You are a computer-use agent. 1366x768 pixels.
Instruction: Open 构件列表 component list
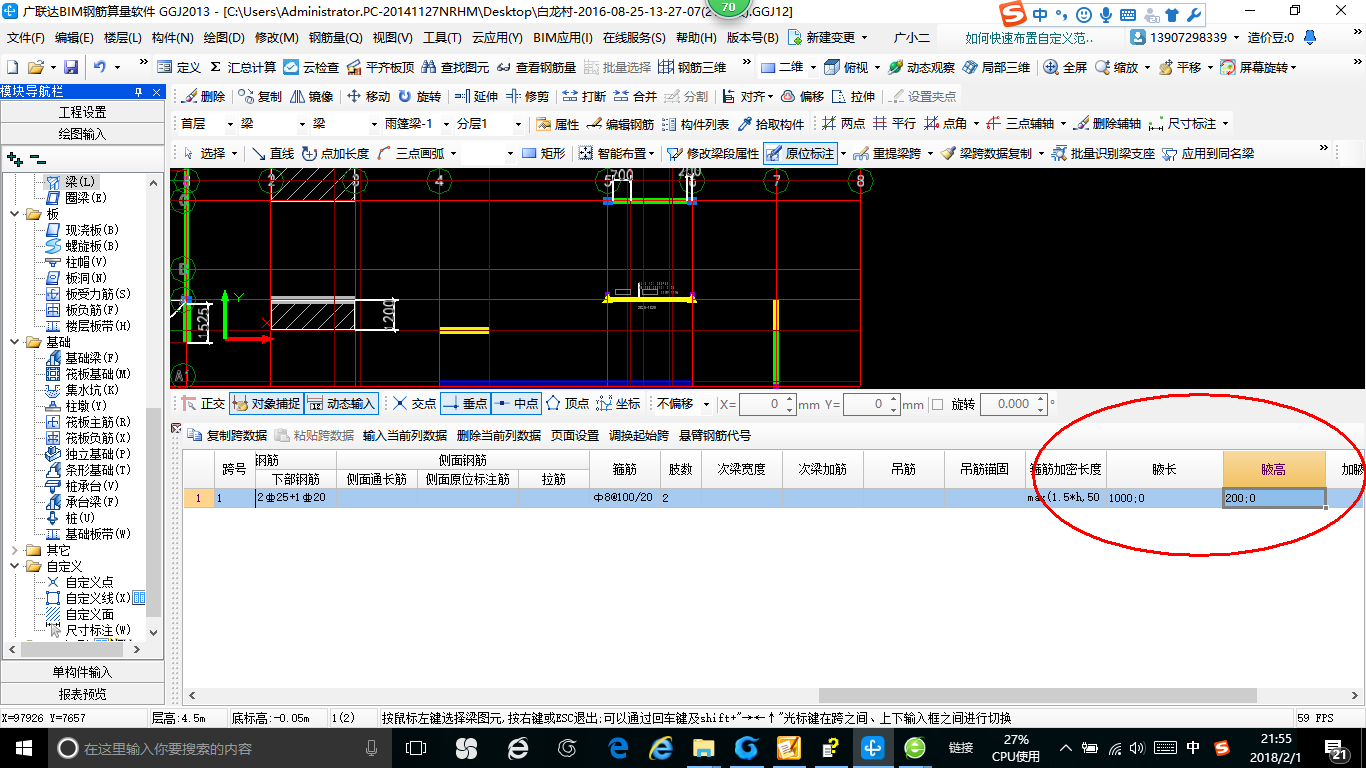click(695, 124)
